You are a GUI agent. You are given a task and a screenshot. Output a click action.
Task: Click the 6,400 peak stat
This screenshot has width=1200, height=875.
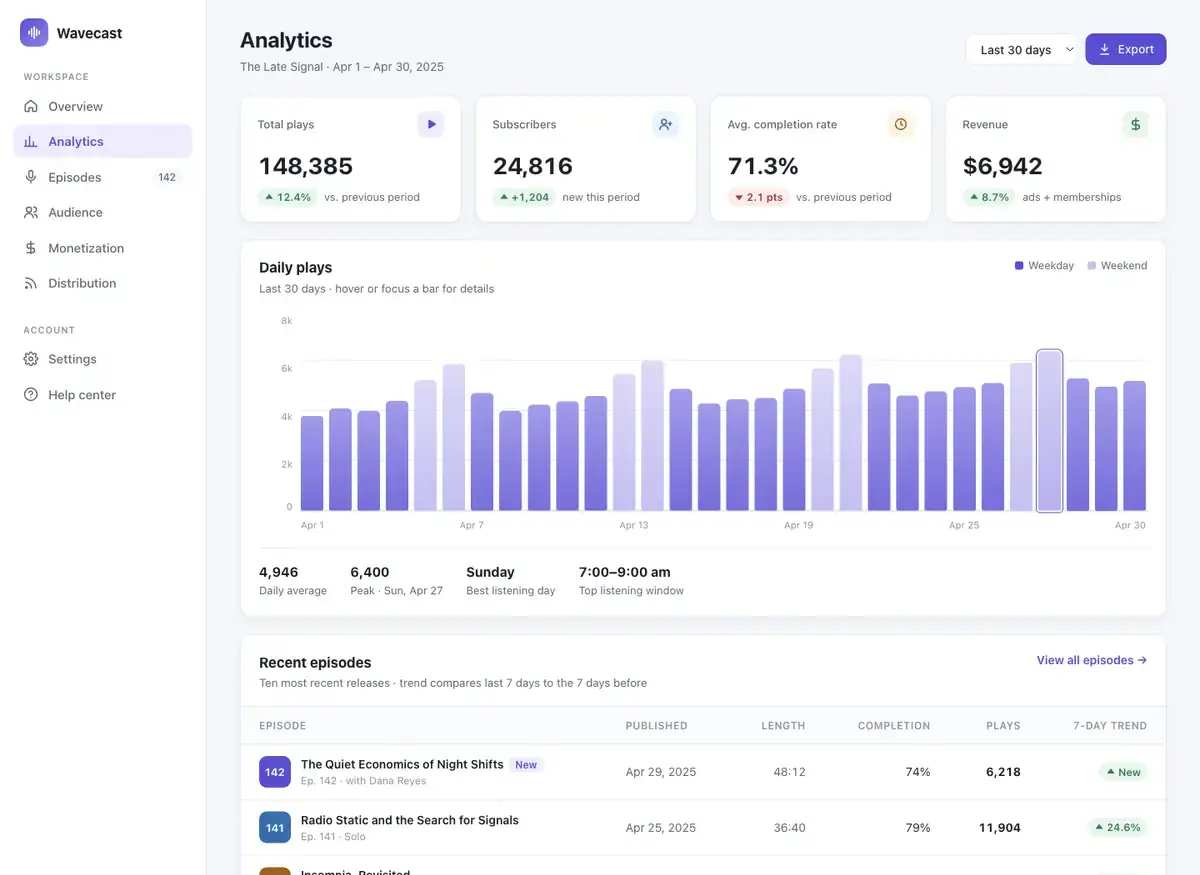coord(396,581)
